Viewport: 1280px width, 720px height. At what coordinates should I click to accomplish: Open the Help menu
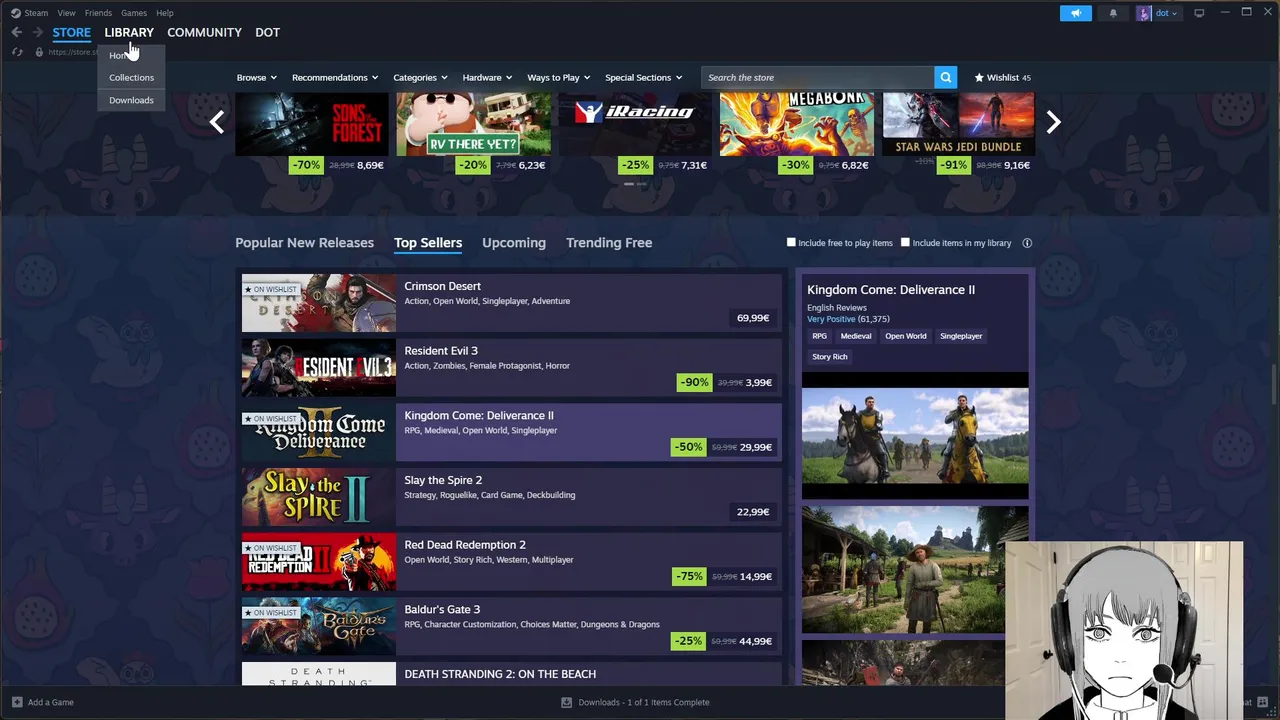[x=165, y=13]
